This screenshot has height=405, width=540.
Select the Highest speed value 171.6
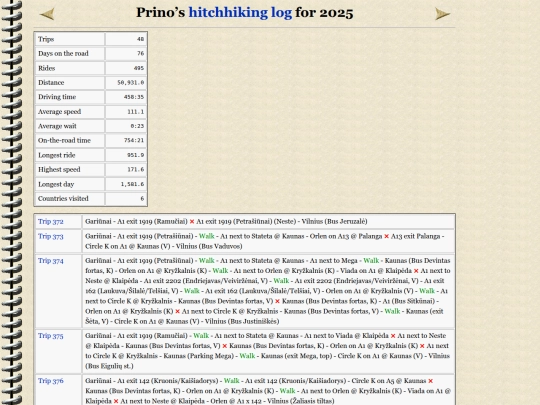[x=136, y=170]
